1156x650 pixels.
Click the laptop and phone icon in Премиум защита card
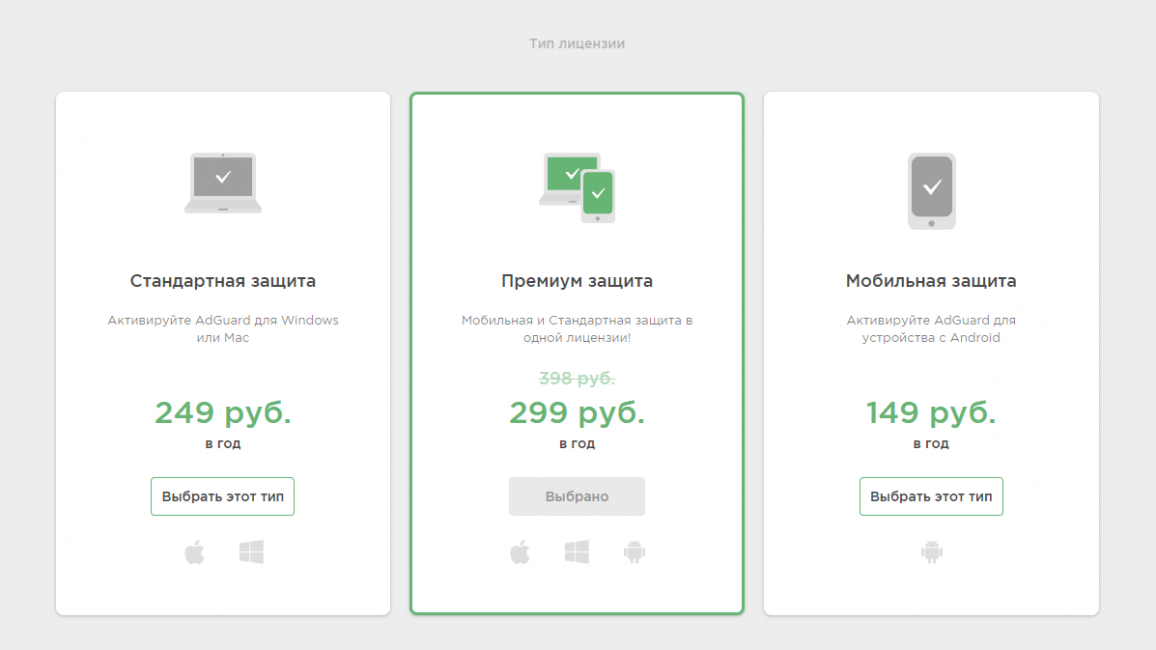[577, 187]
